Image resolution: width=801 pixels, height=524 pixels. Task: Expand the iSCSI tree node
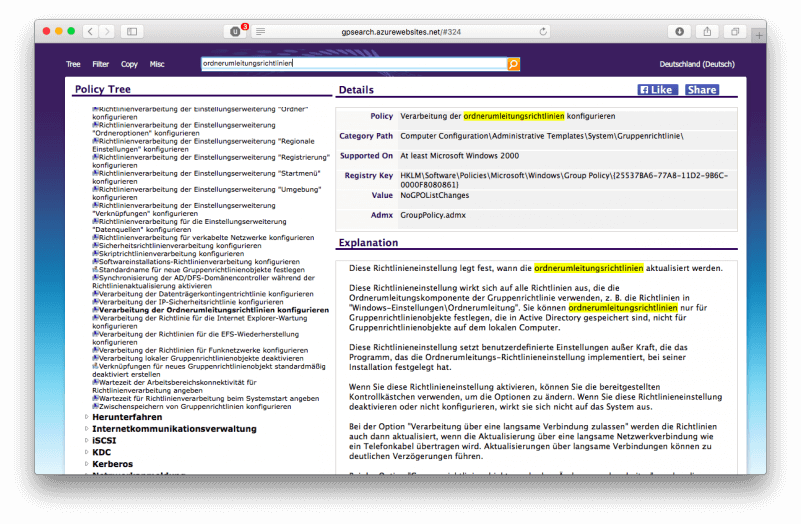[86, 440]
